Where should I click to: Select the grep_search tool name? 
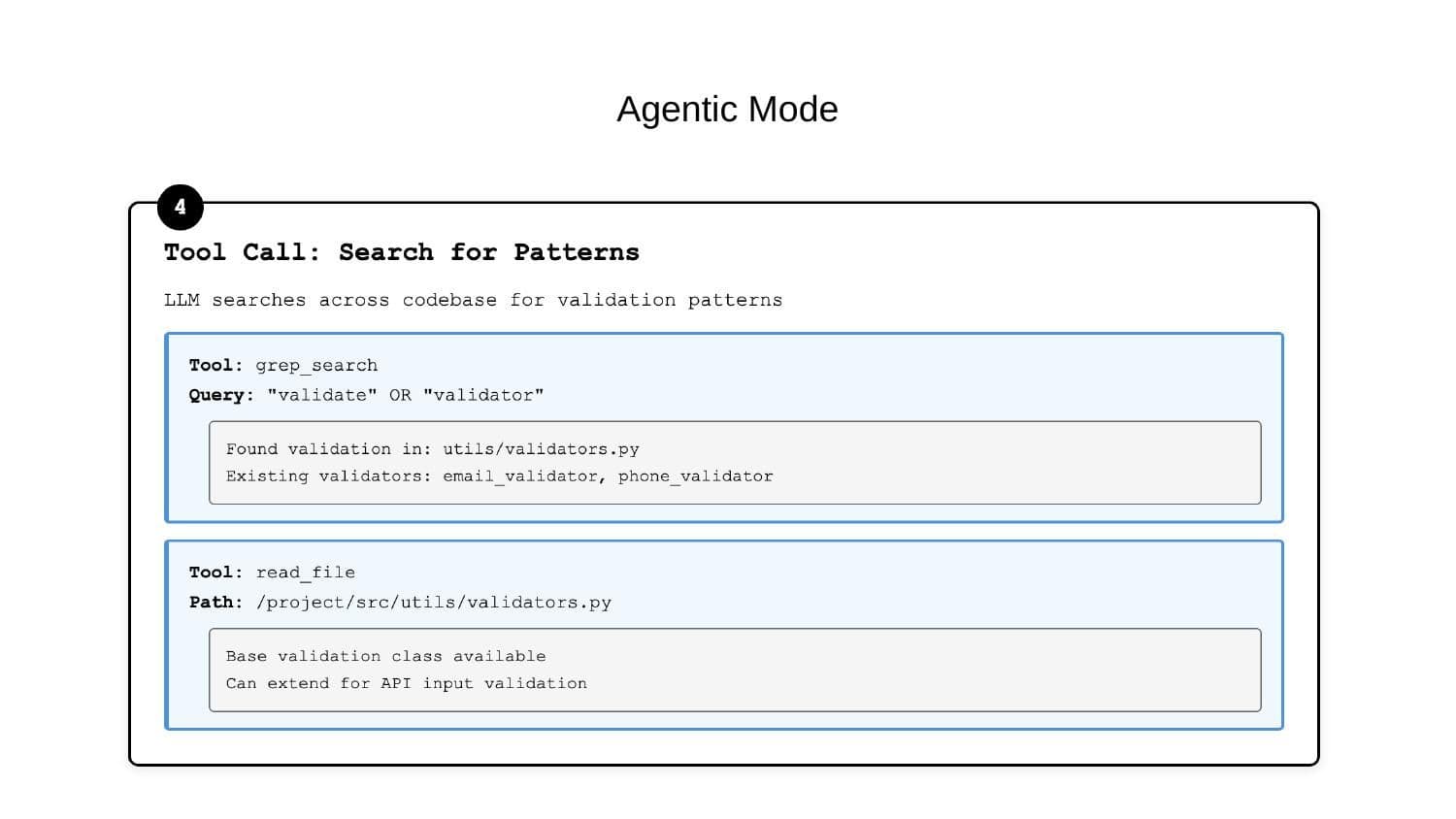(x=316, y=366)
